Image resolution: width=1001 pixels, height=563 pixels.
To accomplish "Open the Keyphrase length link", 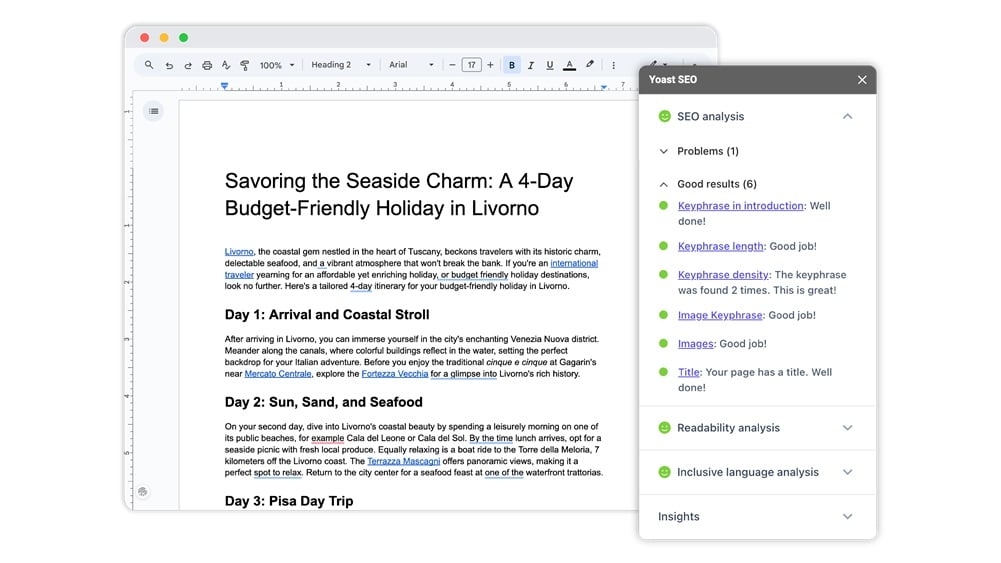I will pyautogui.click(x=720, y=246).
